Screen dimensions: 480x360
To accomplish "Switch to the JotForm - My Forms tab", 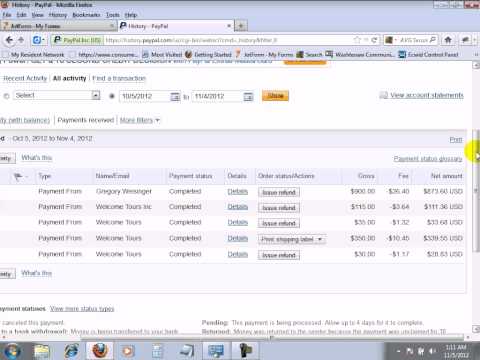I will click(58, 26).
